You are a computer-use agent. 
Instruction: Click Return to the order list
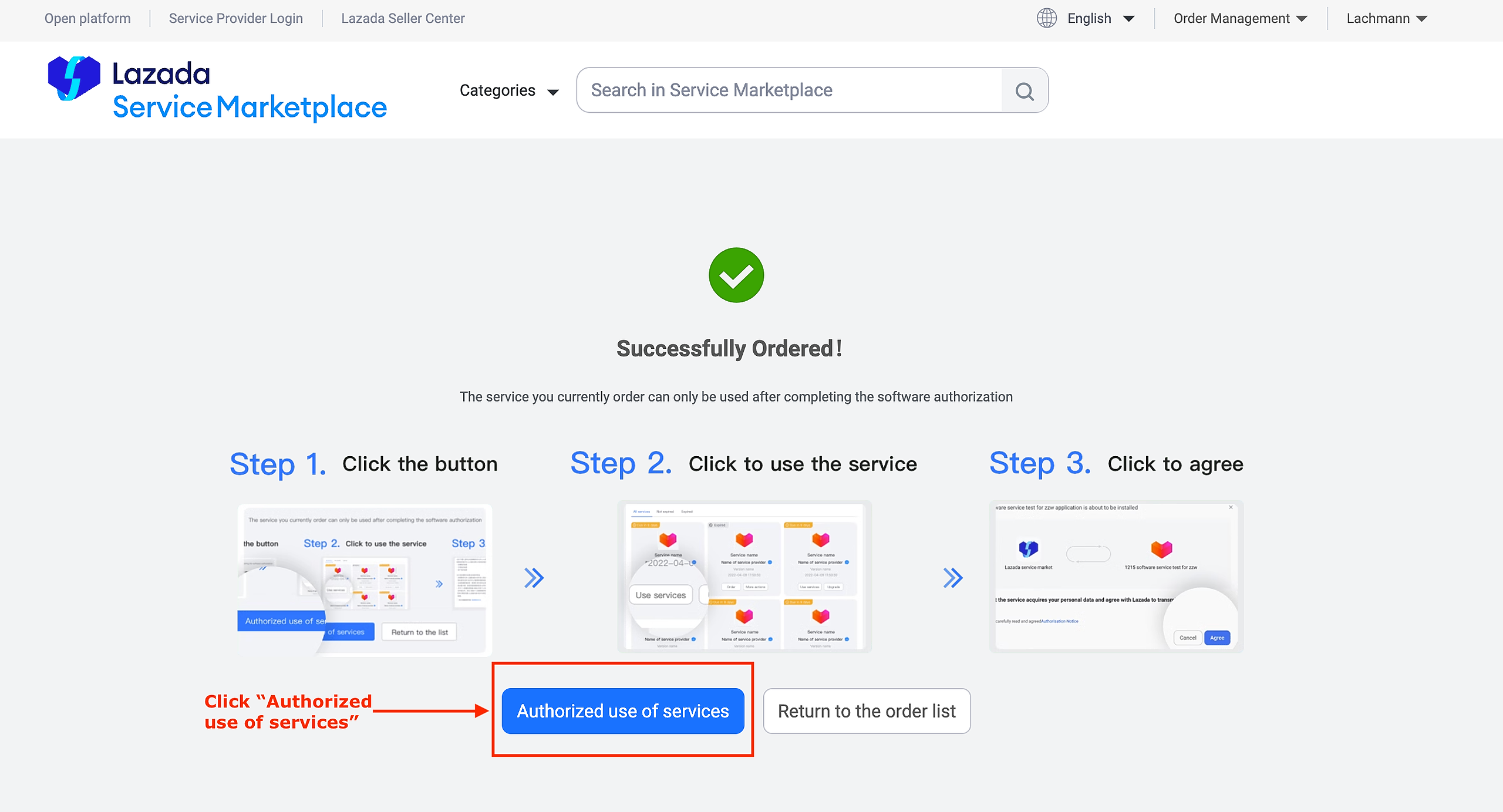pyautogui.click(x=866, y=711)
